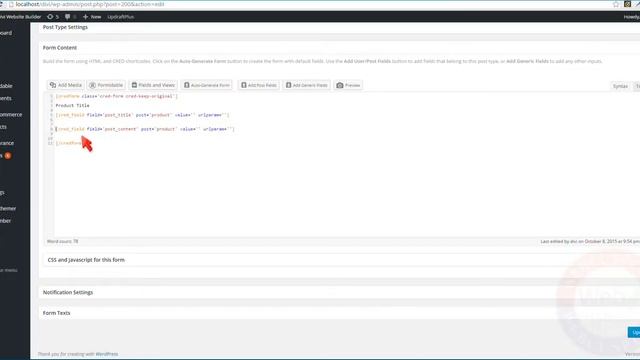Viewport: 640px width, 360px height.
Task: Open the comments bubble in admin bar
Action: tap(70, 17)
